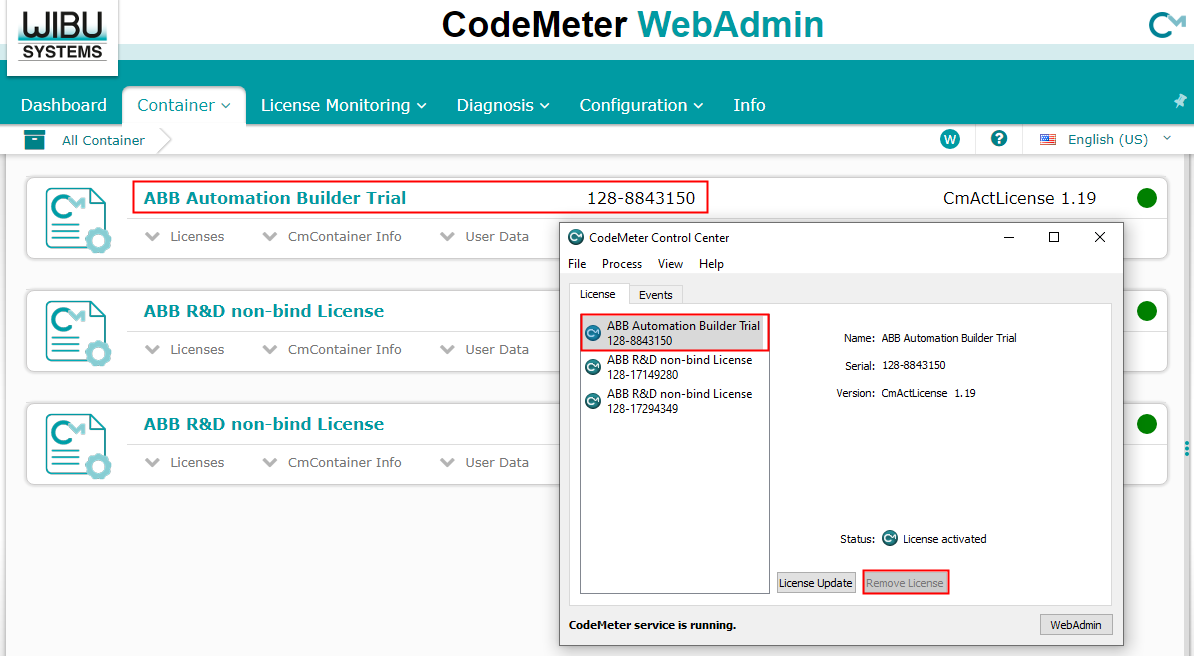The width and height of the screenshot is (1194, 656).
Task: Click the Serial value in the Control Center details
Action: (x=914, y=365)
